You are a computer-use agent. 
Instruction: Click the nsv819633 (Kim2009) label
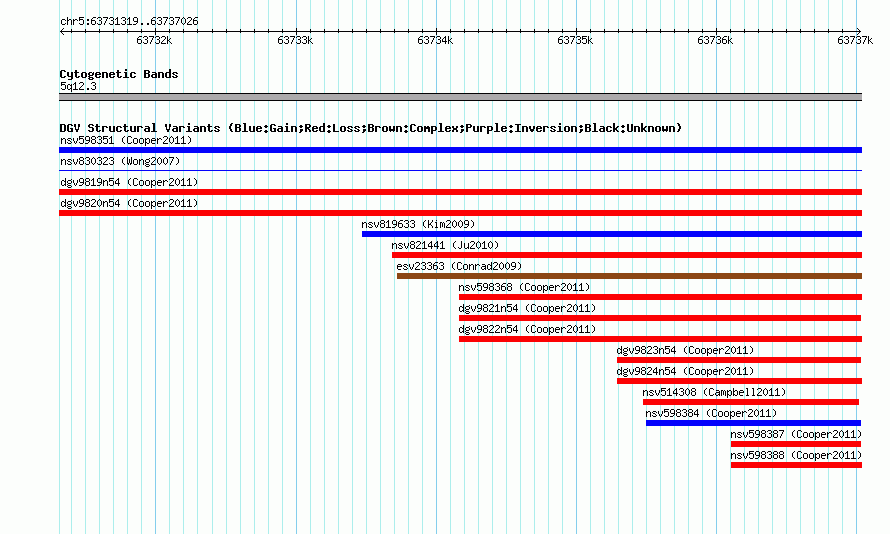tap(418, 224)
